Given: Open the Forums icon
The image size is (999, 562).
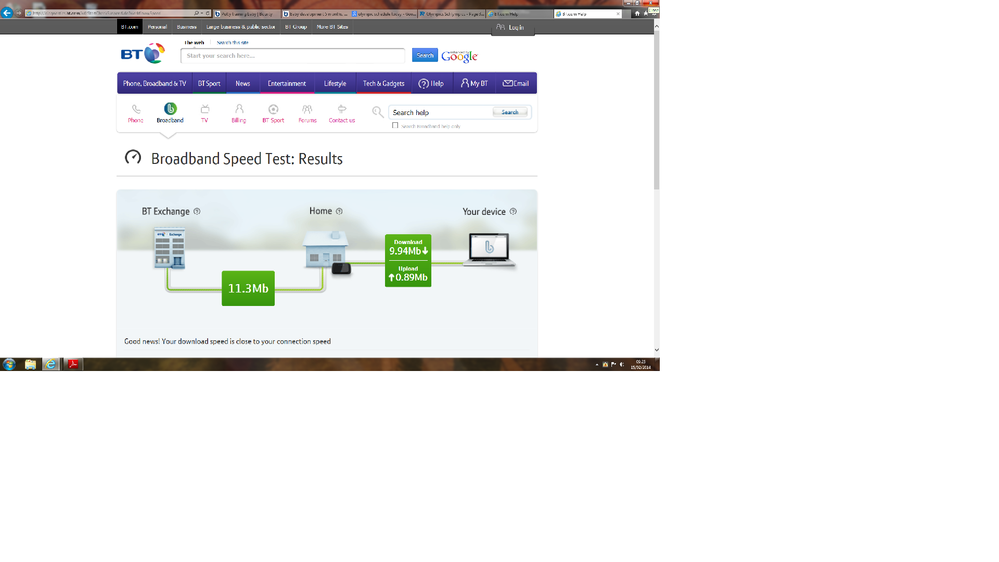Looking at the screenshot, I should pos(307,113).
